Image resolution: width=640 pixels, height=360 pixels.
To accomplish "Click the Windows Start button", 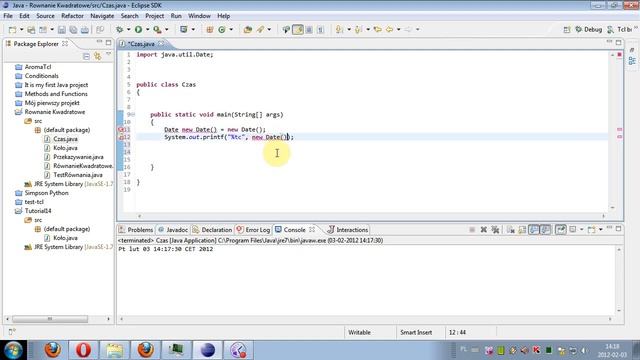I will (x=13, y=350).
